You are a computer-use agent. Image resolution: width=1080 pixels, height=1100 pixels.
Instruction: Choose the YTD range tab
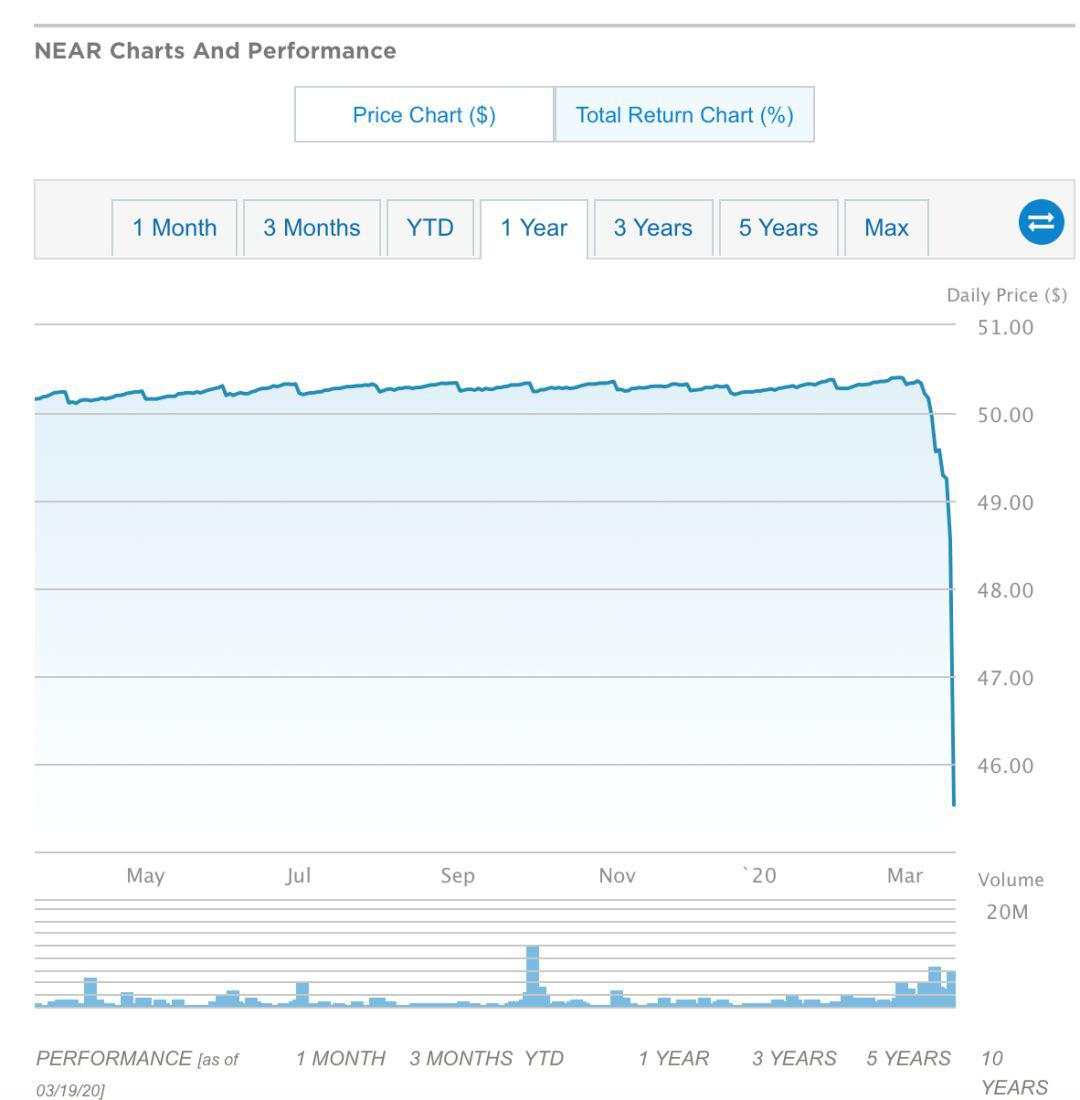click(x=430, y=228)
